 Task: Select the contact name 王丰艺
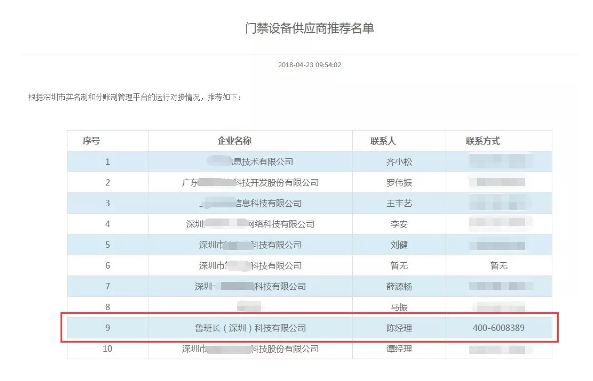pyautogui.click(x=399, y=204)
